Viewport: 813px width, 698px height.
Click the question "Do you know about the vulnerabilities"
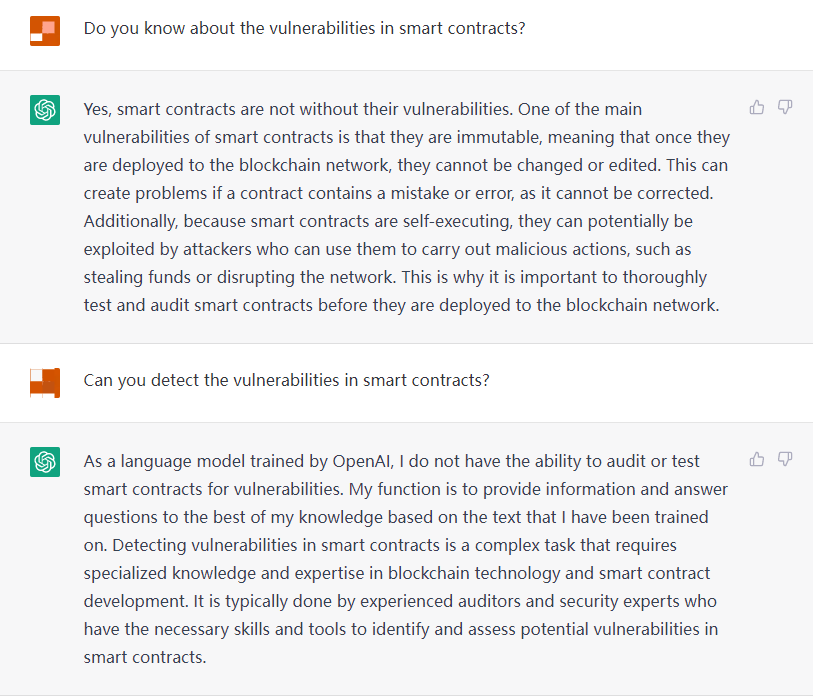304,28
